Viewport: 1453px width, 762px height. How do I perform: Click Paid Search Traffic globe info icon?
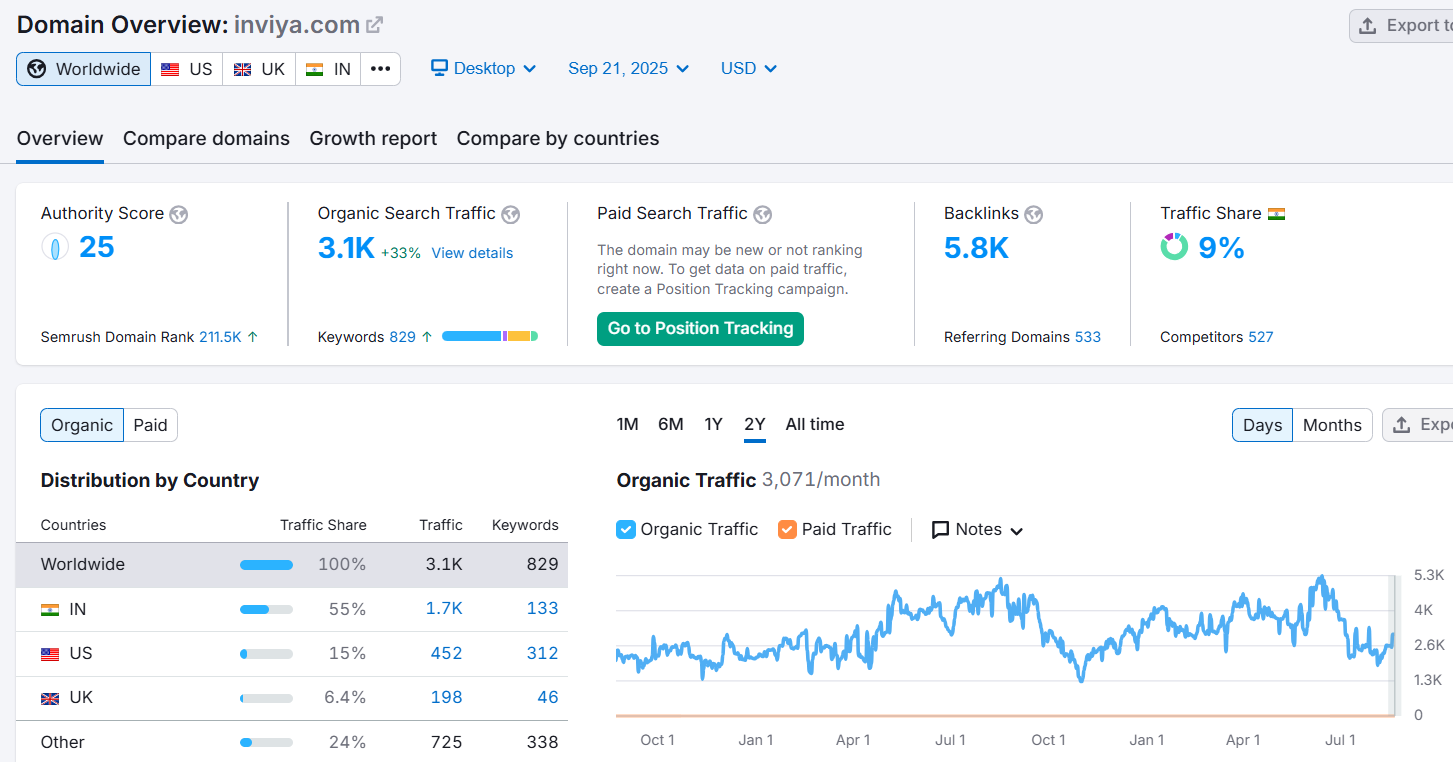pyautogui.click(x=763, y=214)
